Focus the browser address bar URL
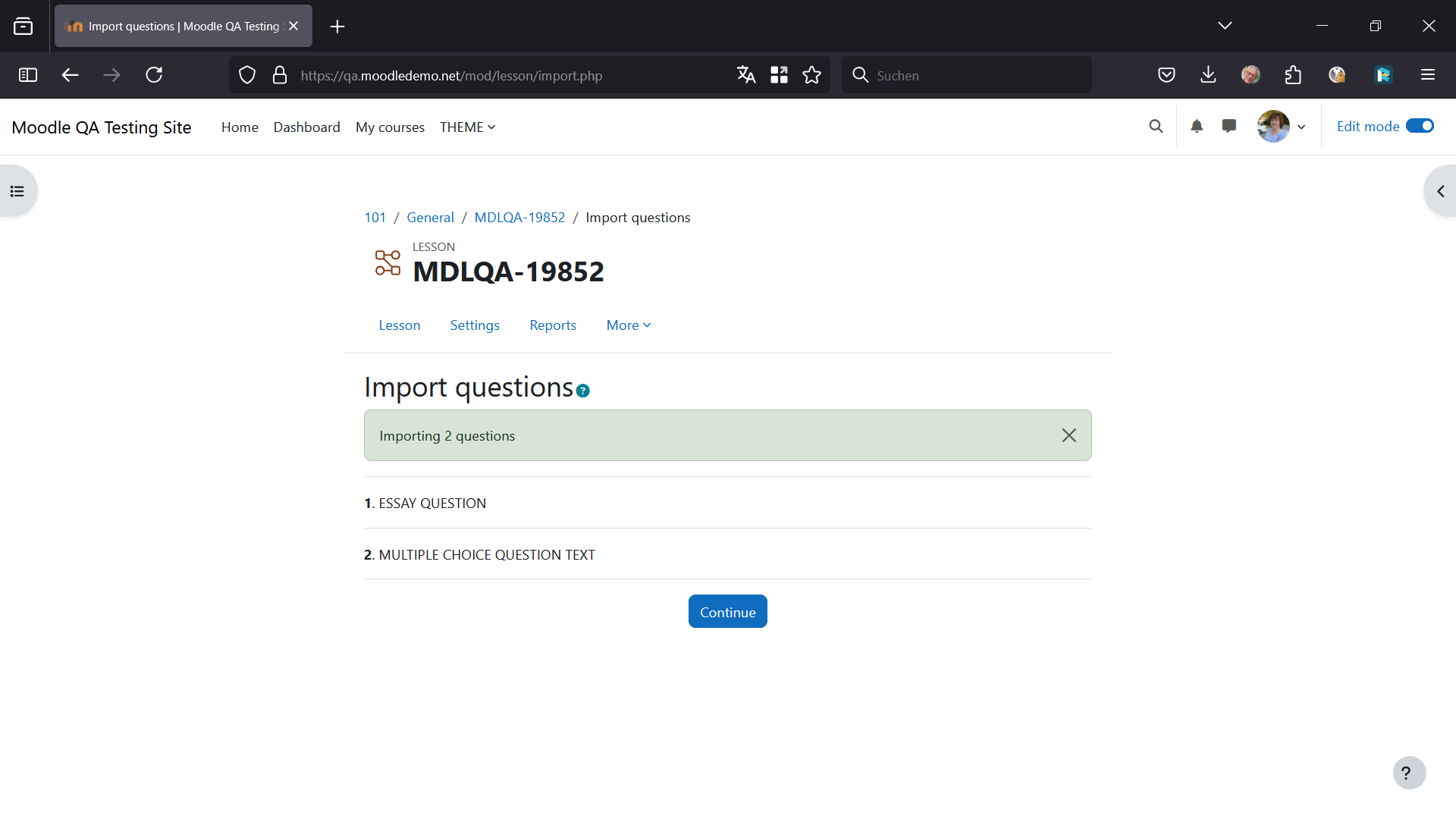Image resolution: width=1456 pixels, height=819 pixels. coord(451,75)
